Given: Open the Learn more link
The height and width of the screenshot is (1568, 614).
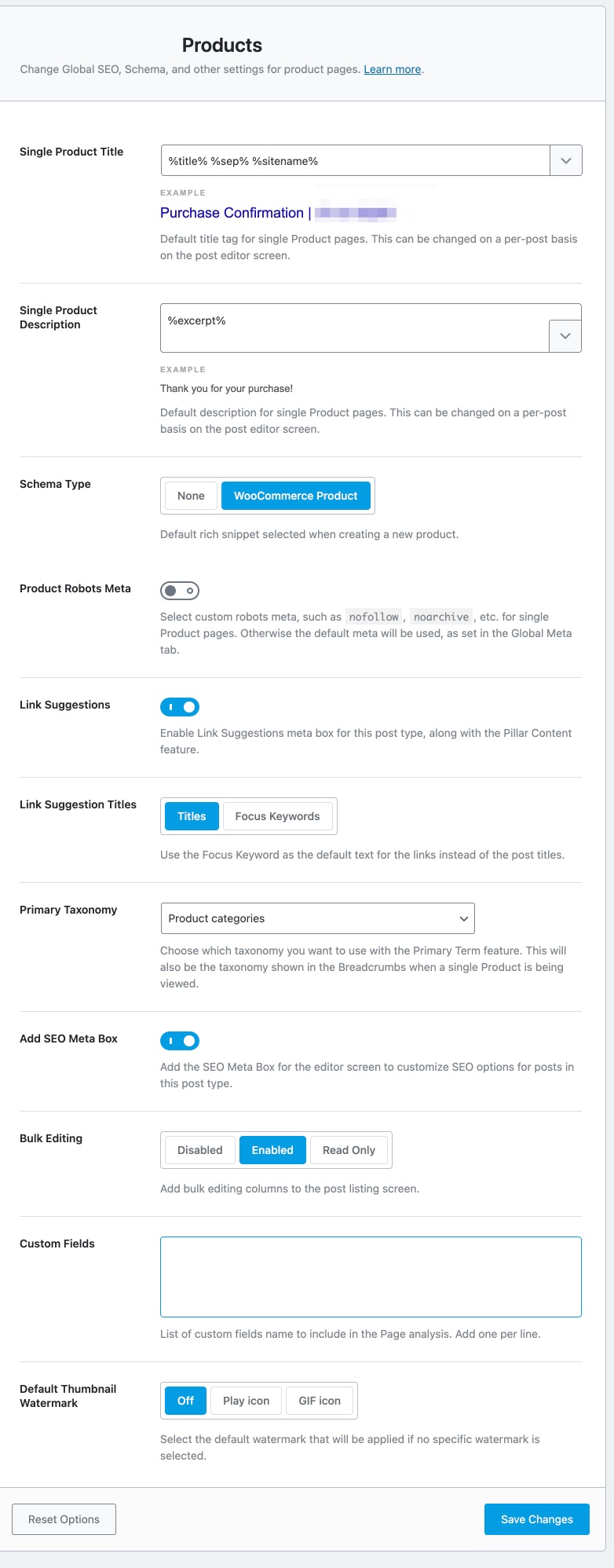Looking at the screenshot, I should pos(391,69).
